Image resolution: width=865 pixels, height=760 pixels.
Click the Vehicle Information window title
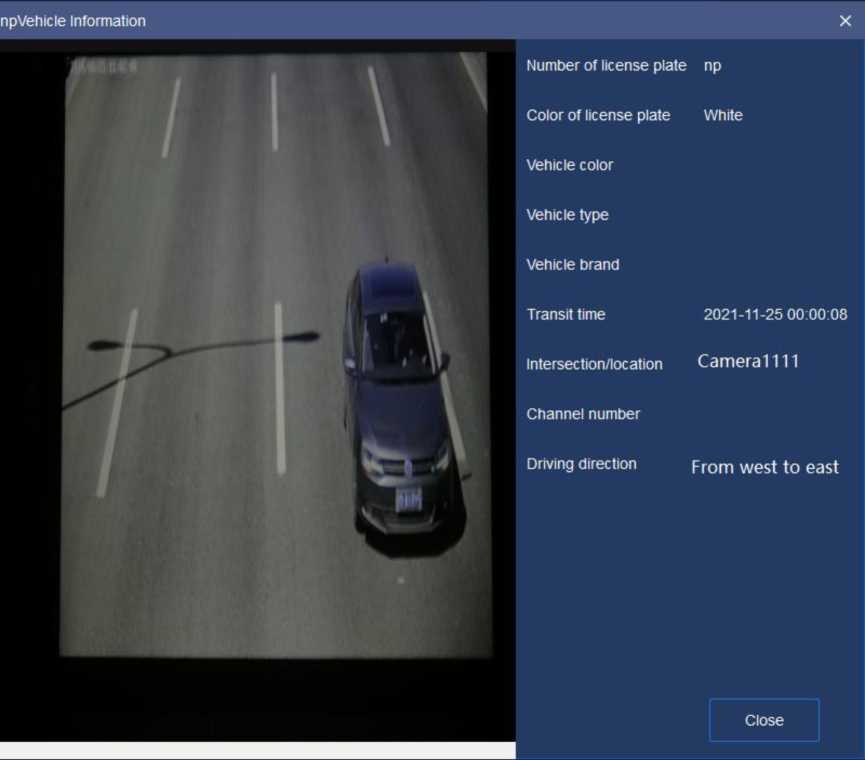click(x=73, y=21)
